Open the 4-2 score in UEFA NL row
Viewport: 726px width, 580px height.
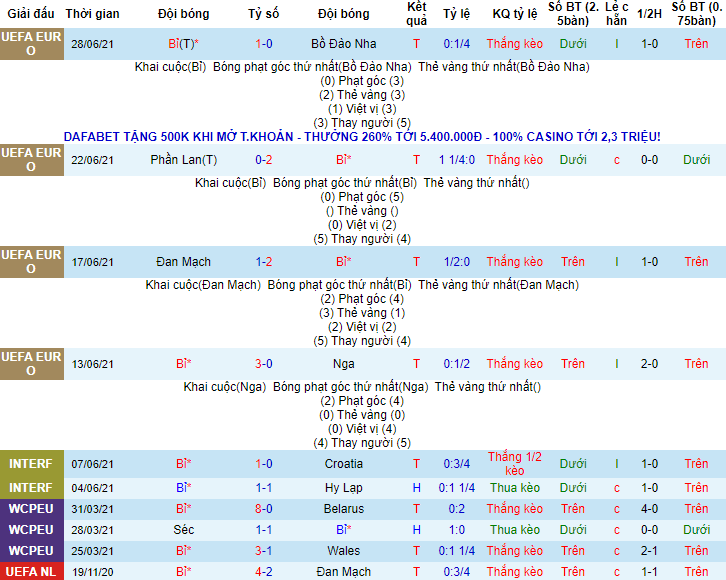[264, 572]
